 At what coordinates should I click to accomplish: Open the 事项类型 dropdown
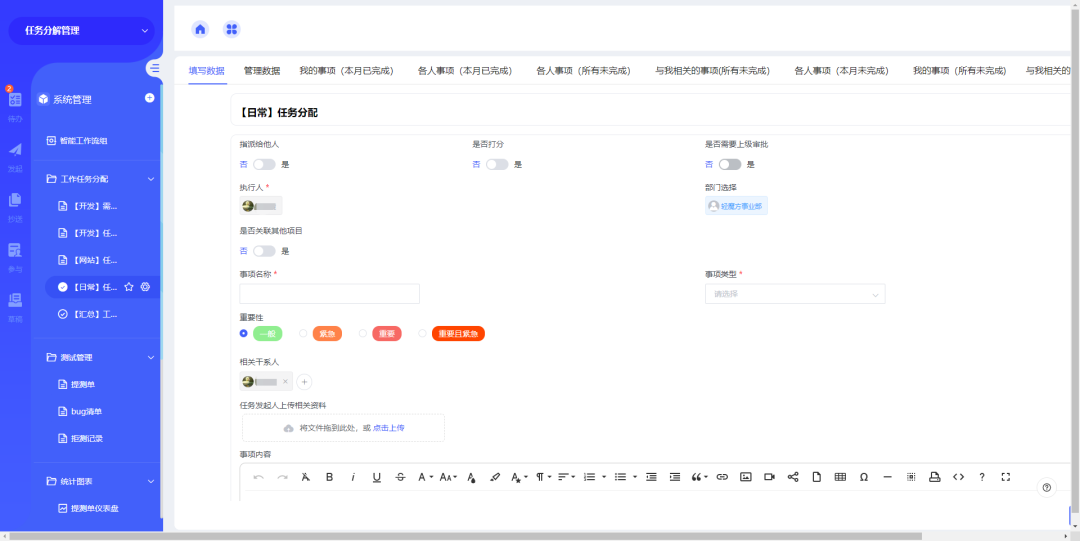pos(795,294)
